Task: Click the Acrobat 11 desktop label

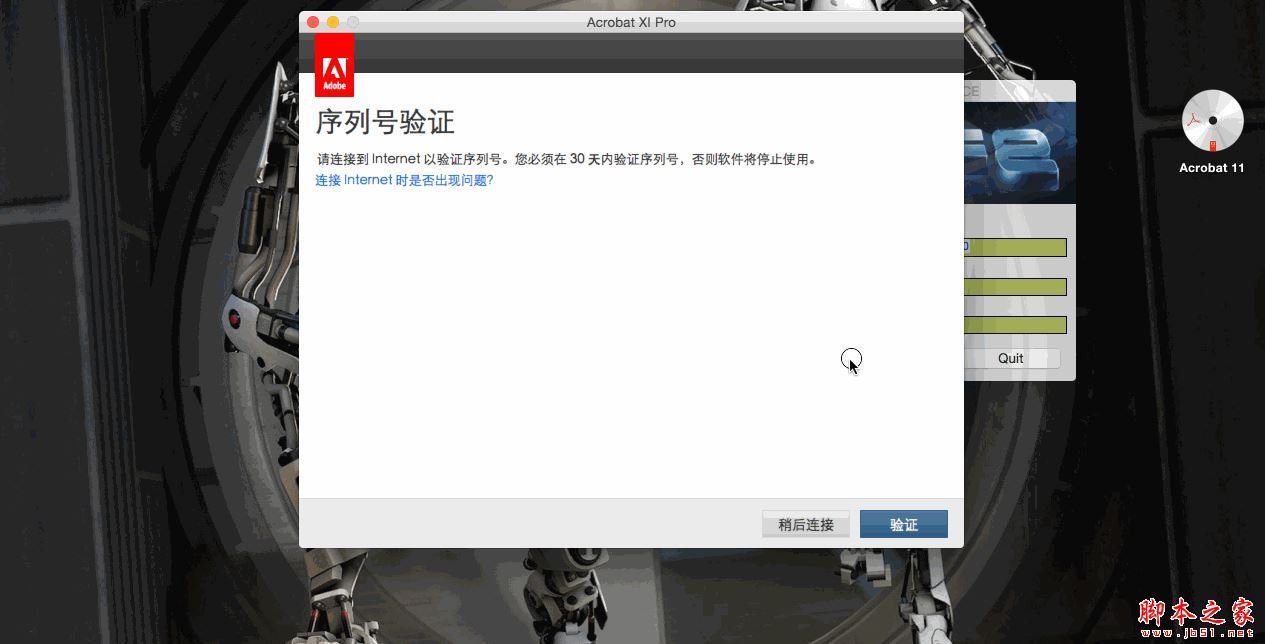Action: click(1212, 168)
